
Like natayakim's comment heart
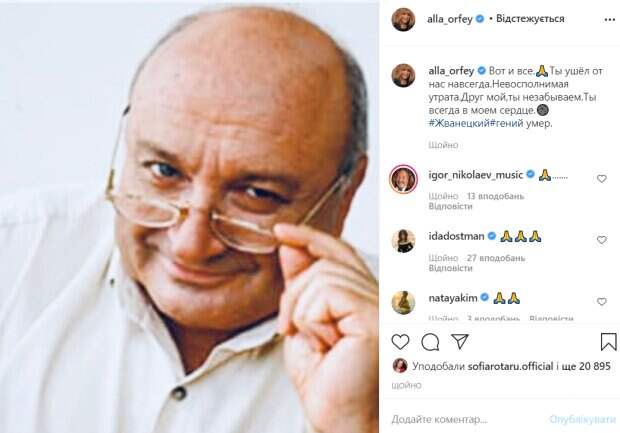pyautogui.click(x=601, y=302)
